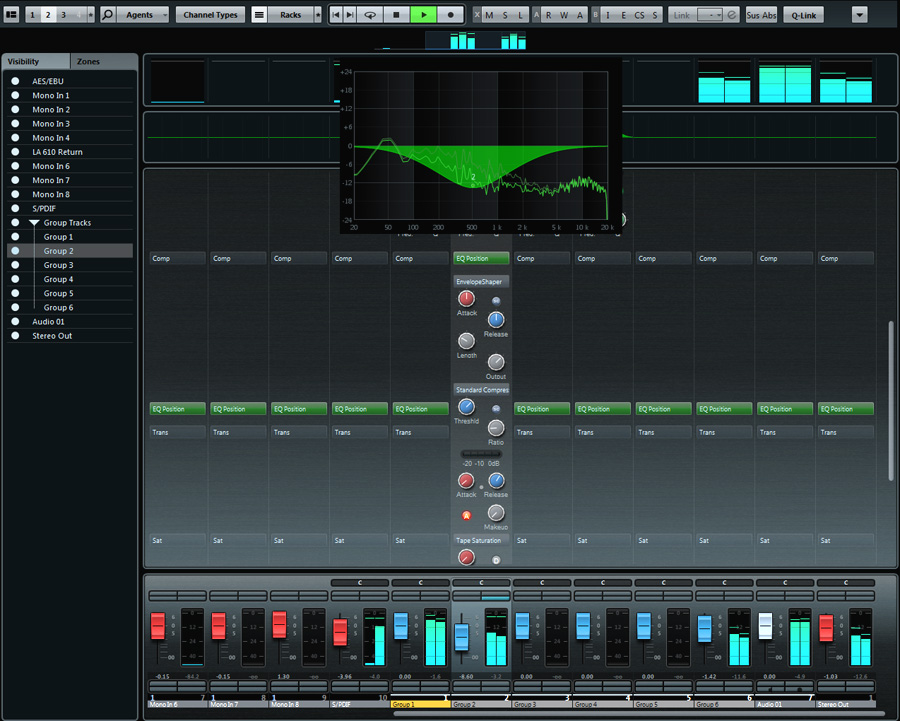This screenshot has width=900, height=721.
Task: Select the Visibility tab
Action: pyautogui.click(x=36, y=62)
